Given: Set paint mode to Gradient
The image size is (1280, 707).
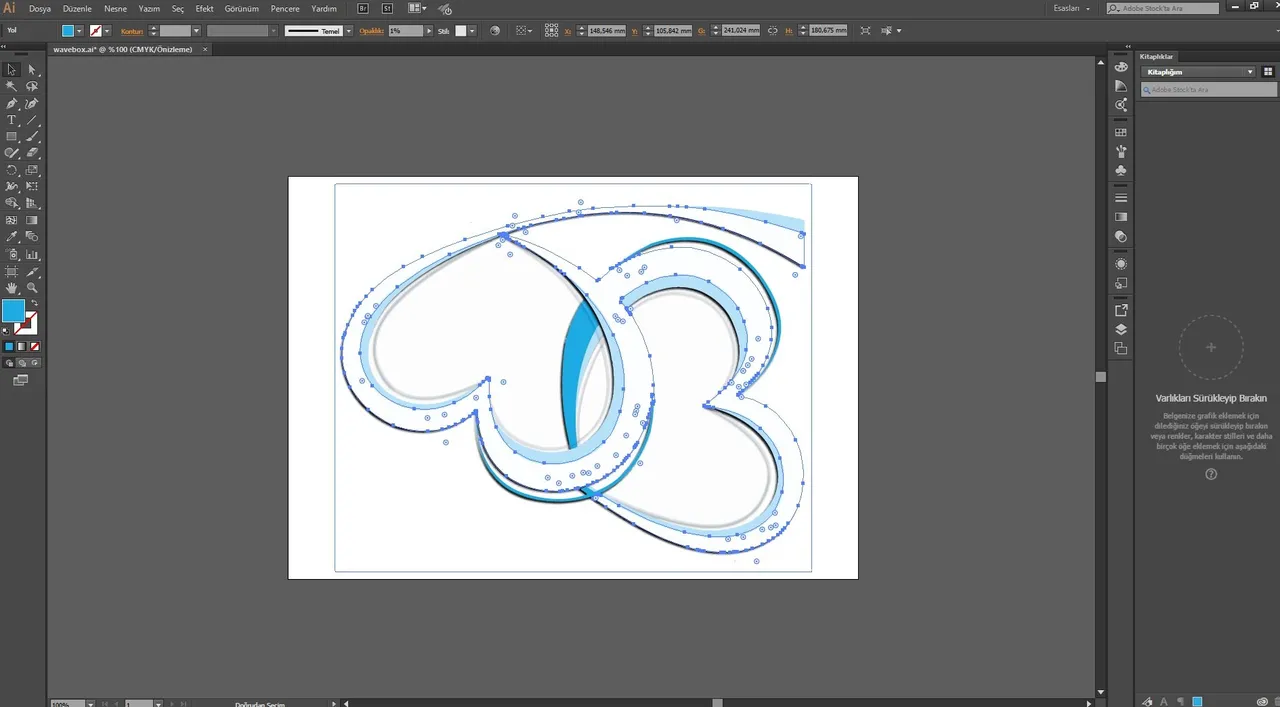Looking at the screenshot, I should pos(22,346).
